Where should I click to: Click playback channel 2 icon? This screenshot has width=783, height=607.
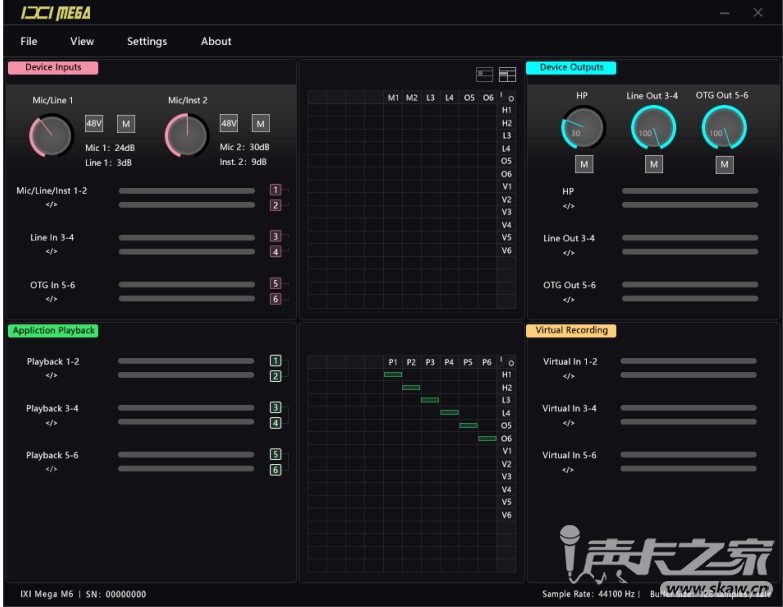[x=275, y=376]
